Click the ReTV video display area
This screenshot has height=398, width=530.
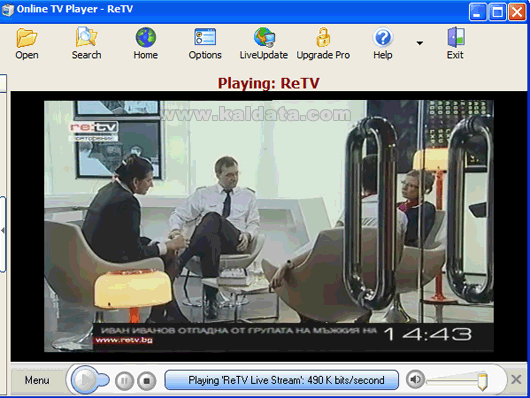click(269, 226)
